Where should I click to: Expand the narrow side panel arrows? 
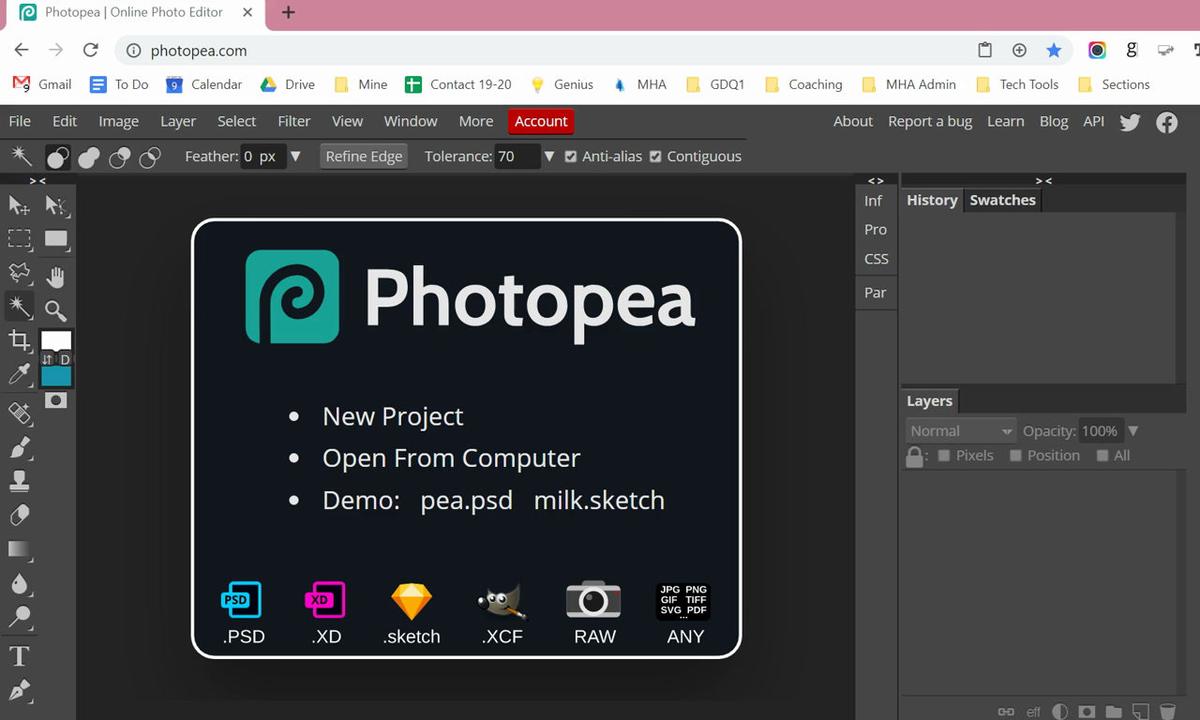(875, 181)
